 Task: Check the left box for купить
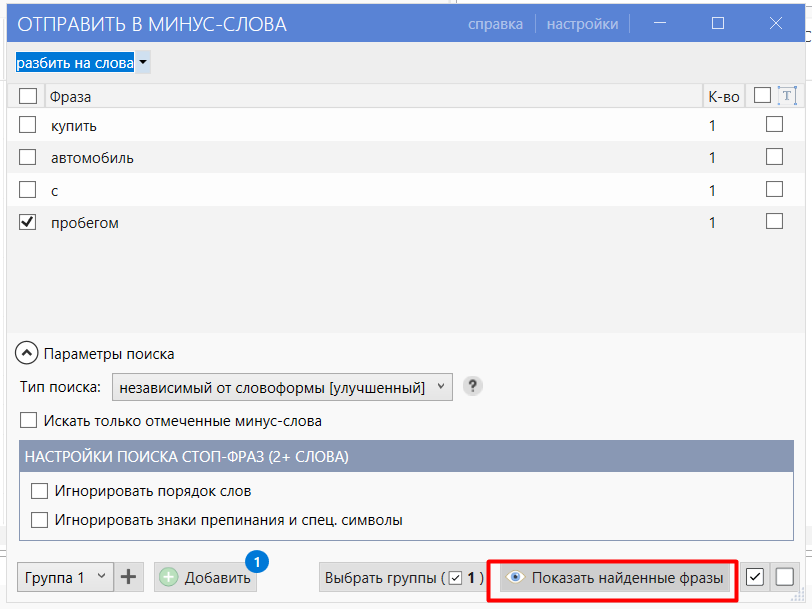tap(27, 125)
